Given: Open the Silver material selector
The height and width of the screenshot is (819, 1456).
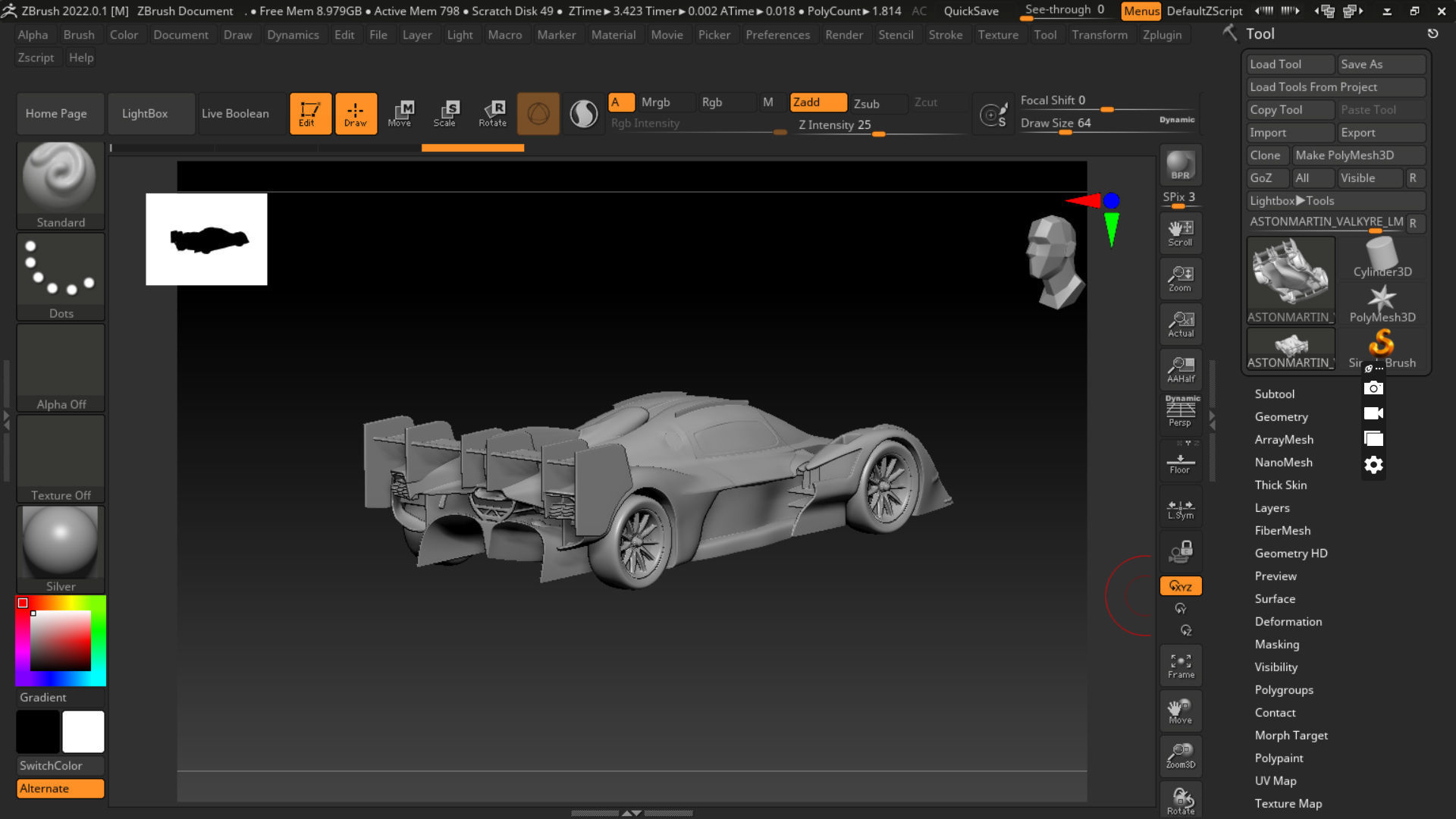Looking at the screenshot, I should (x=61, y=550).
